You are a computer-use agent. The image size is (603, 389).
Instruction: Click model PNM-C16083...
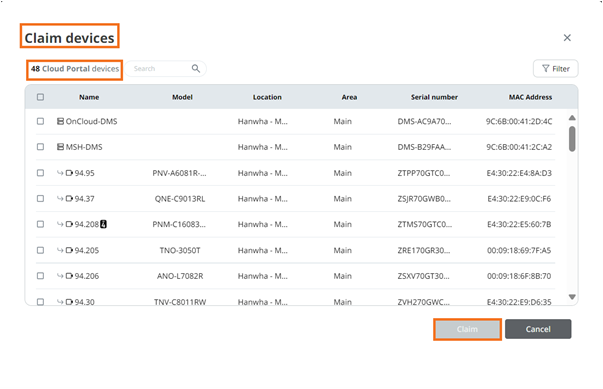click(179, 224)
